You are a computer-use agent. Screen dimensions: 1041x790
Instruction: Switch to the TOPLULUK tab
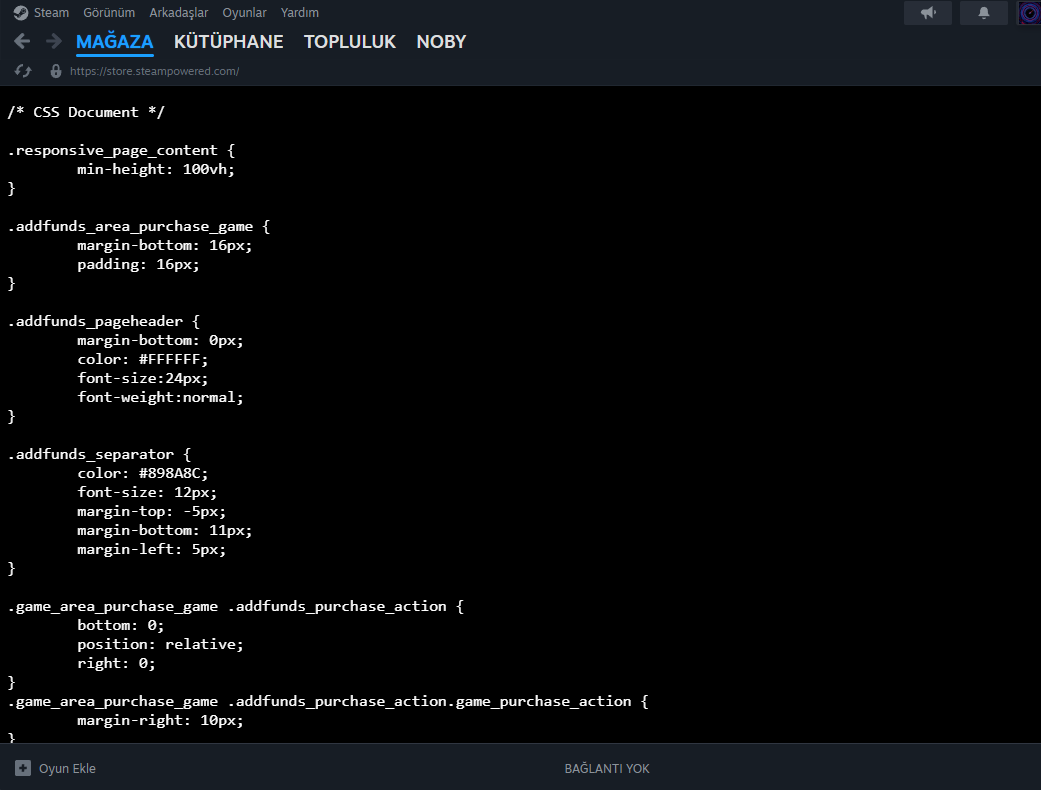tap(350, 42)
